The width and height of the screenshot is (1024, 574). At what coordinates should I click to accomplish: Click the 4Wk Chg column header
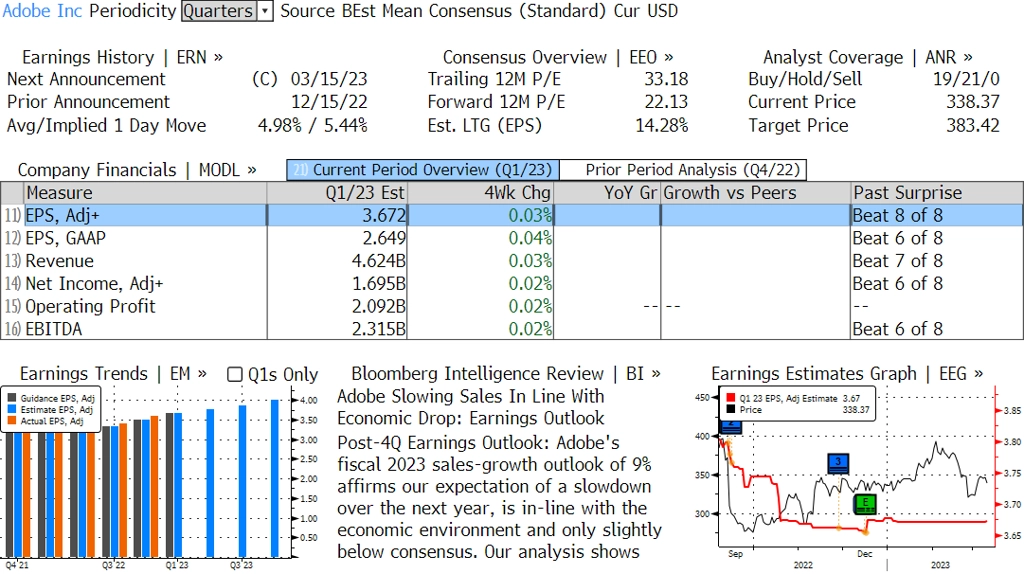point(481,193)
